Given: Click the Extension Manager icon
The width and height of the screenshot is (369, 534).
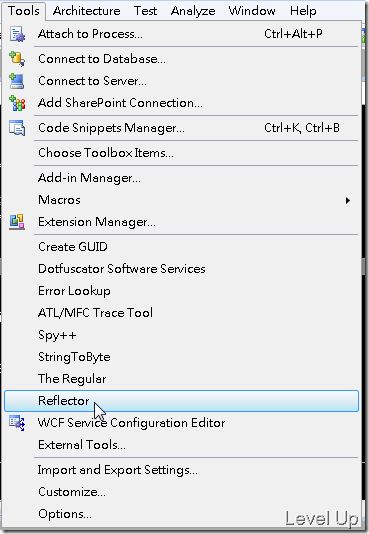Looking at the screenshot, I should coord(17,222).
